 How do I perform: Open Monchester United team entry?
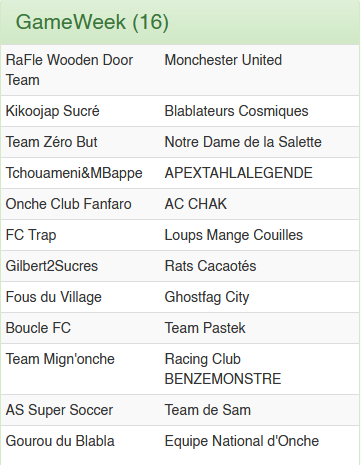(223, 60)
